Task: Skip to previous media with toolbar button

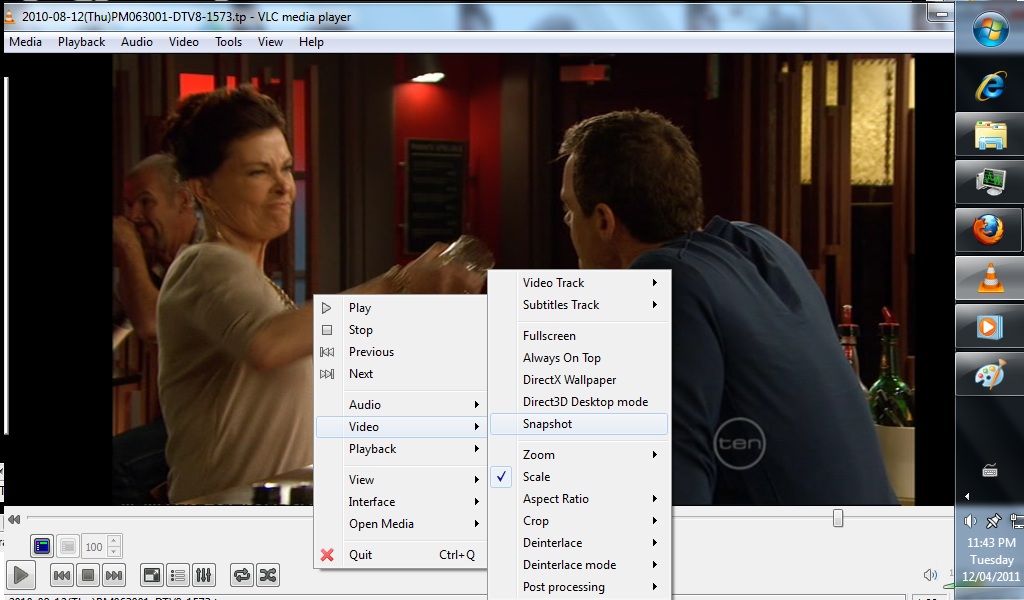Action: pyautogui.click(x=61, y=575)
